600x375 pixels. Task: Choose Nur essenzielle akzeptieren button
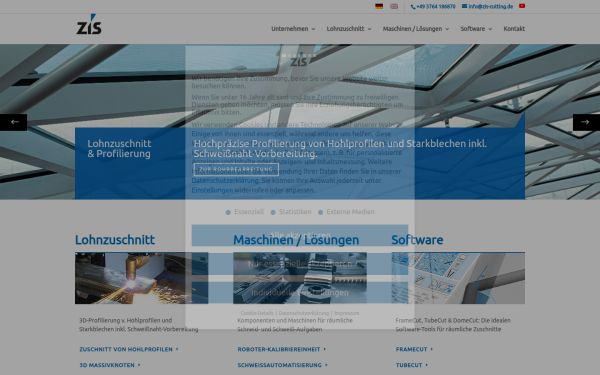tap(300, 264)
